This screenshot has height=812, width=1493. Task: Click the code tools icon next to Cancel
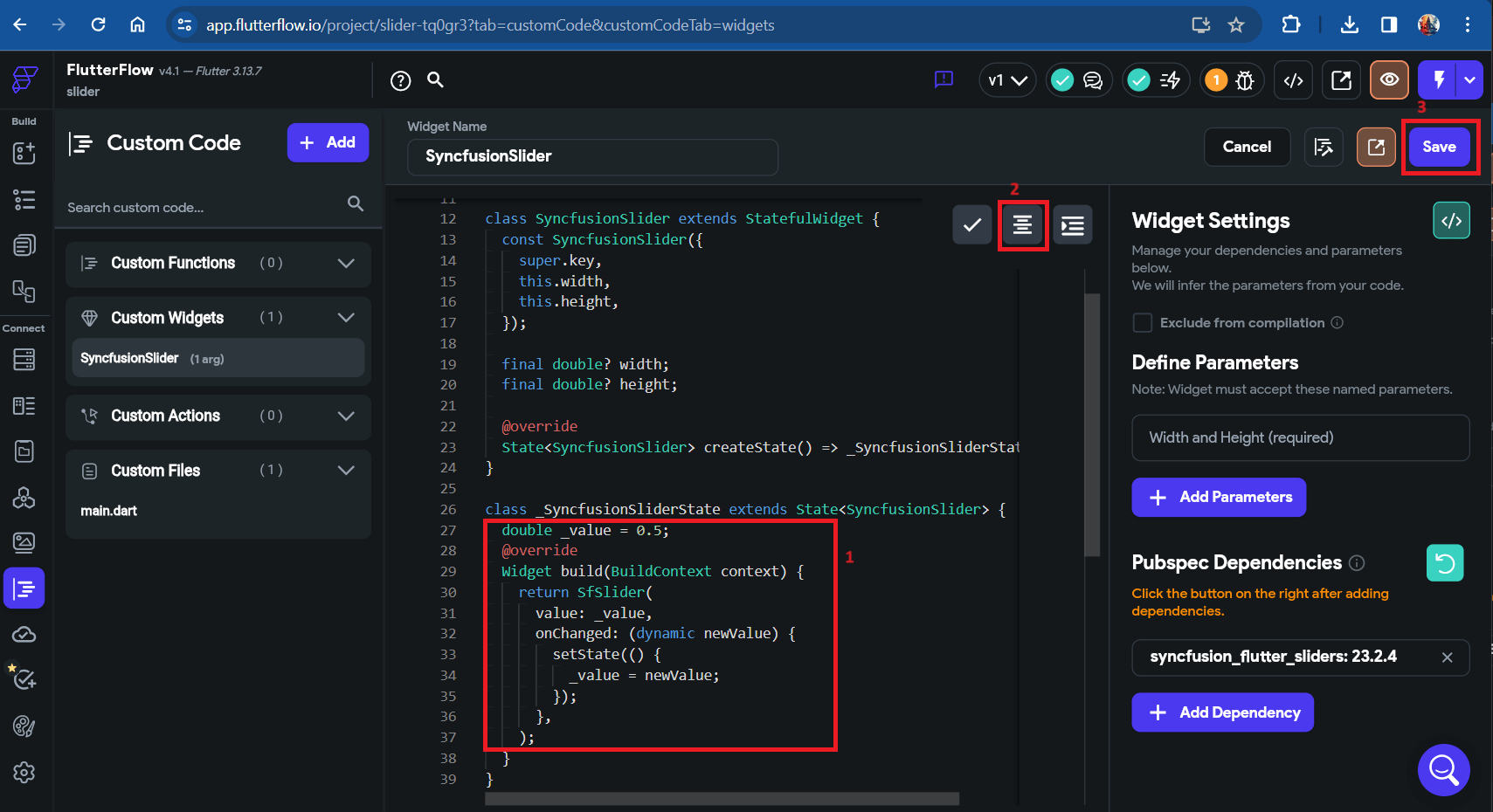click(x=1324, y=147)
